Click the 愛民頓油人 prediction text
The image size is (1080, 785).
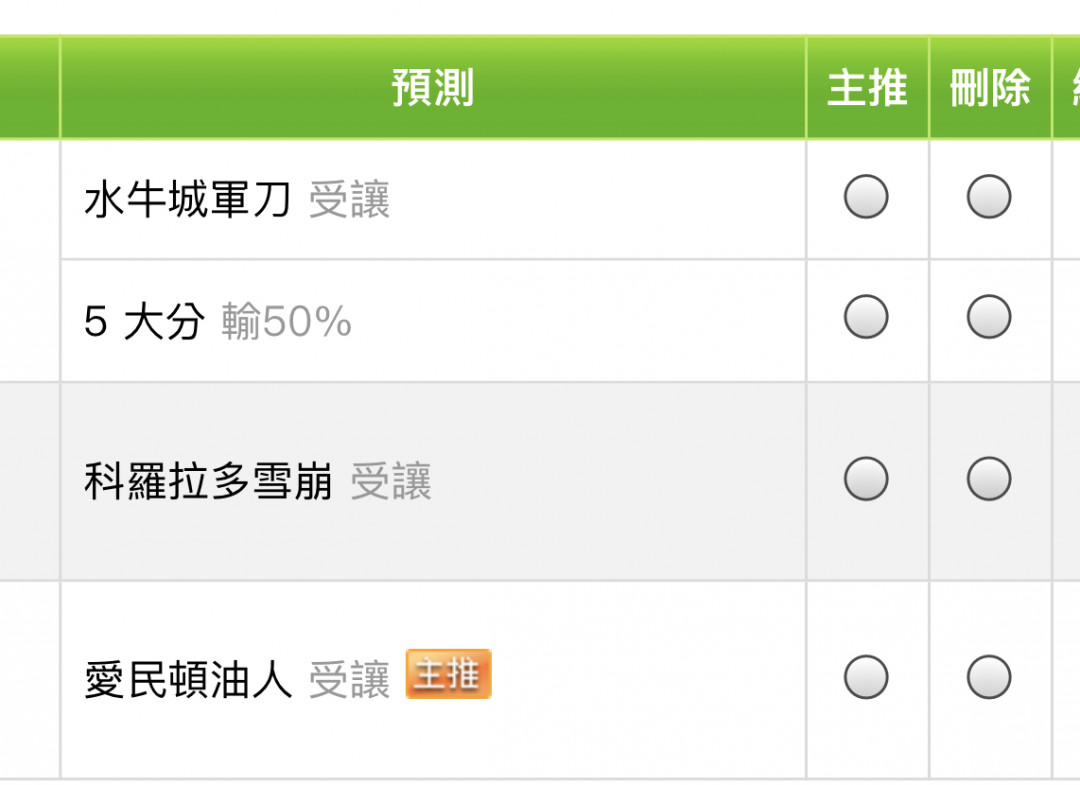click(x=187, y=680)
